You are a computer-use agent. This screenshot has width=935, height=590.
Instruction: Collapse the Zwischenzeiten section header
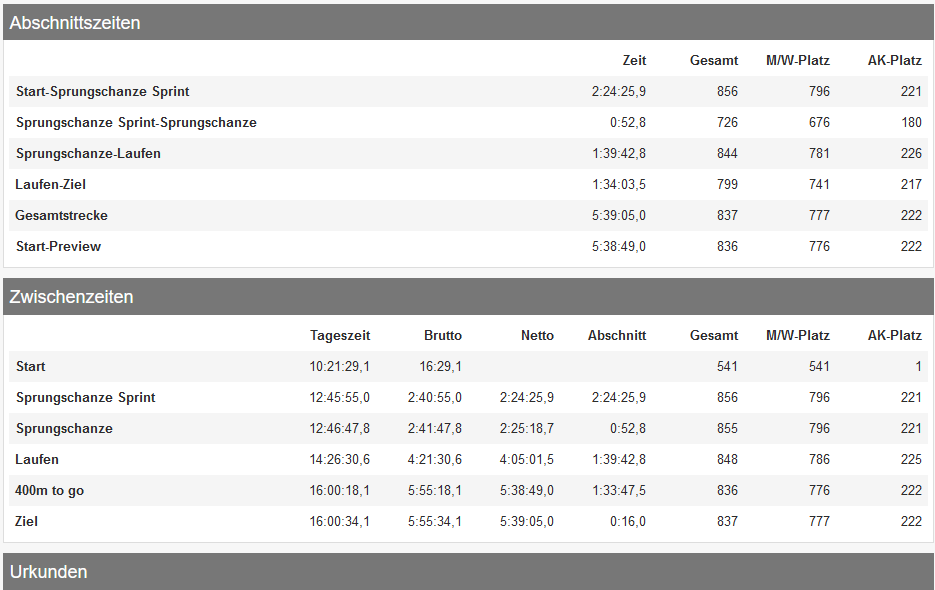tap(72, 297)
